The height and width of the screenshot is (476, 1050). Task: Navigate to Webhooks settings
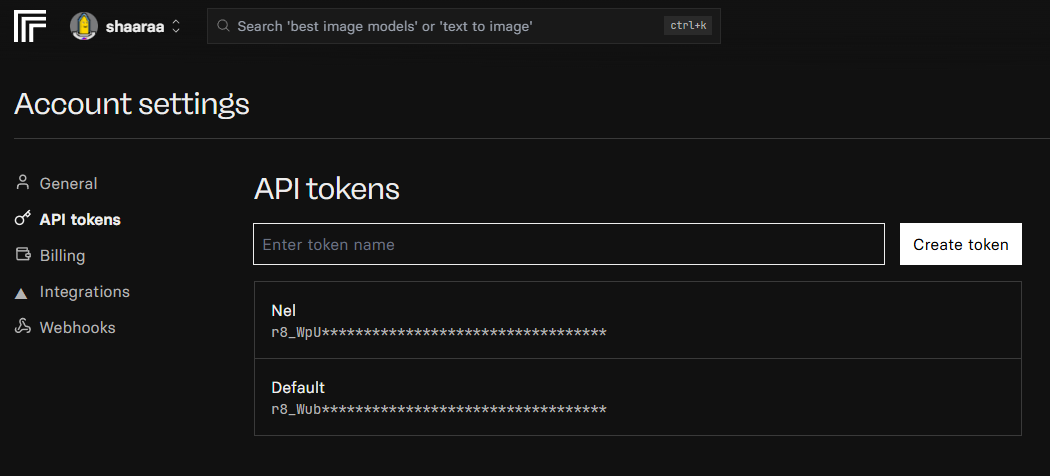click(x=77, y=328)
